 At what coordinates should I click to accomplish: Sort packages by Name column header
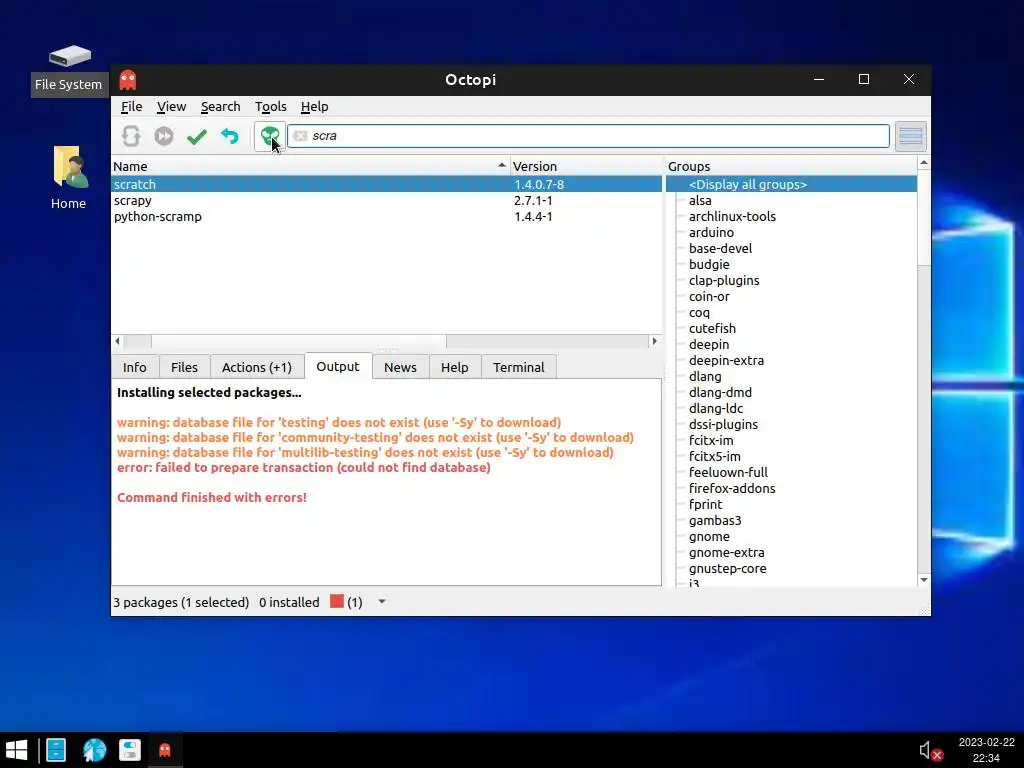click(310, 167)
